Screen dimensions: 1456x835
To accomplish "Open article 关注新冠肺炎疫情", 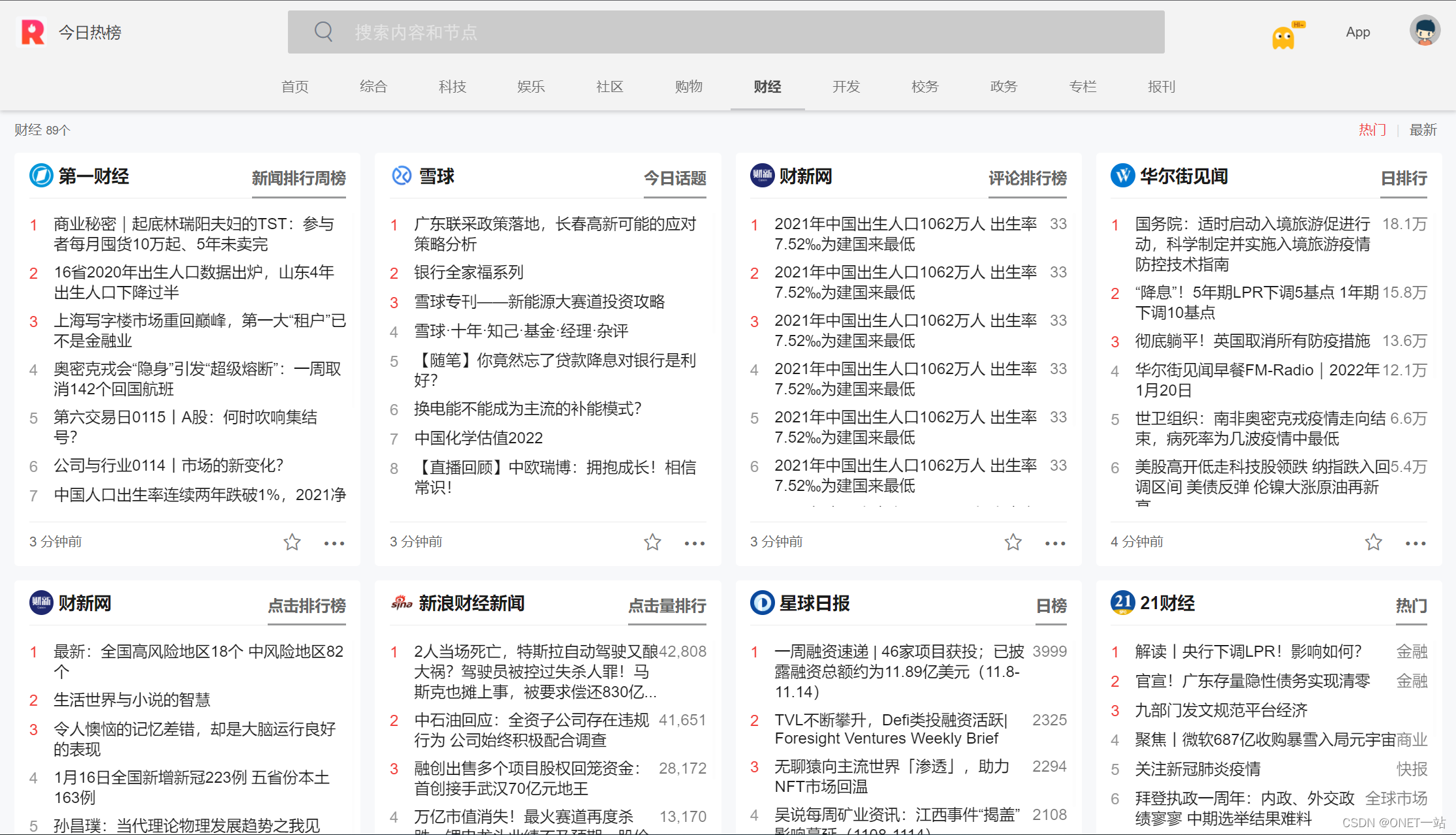I will [1197, 769].
